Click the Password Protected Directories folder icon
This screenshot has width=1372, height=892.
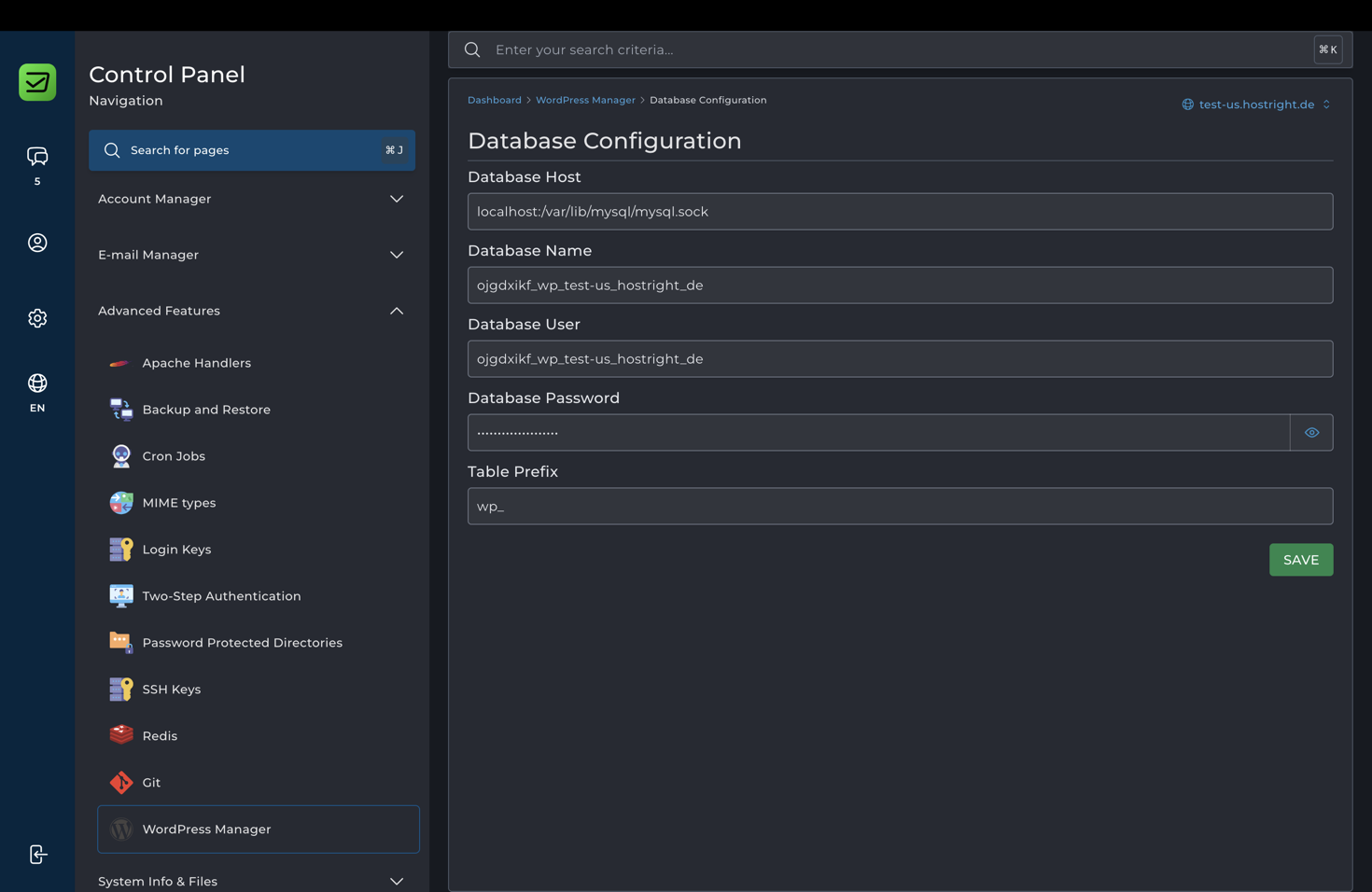pos(120,643)
